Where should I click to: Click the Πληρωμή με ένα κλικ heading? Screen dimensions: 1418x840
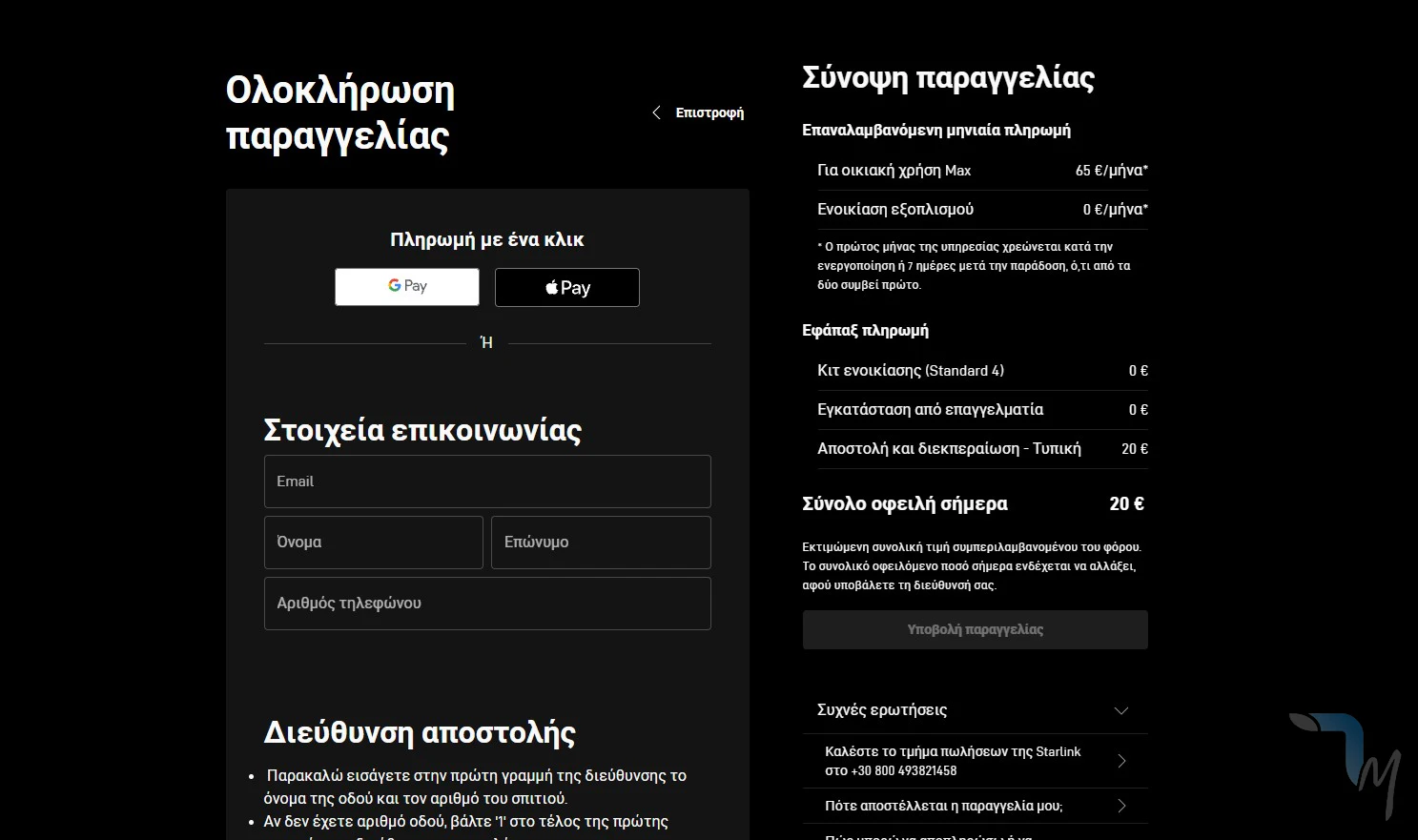(487, 239)
